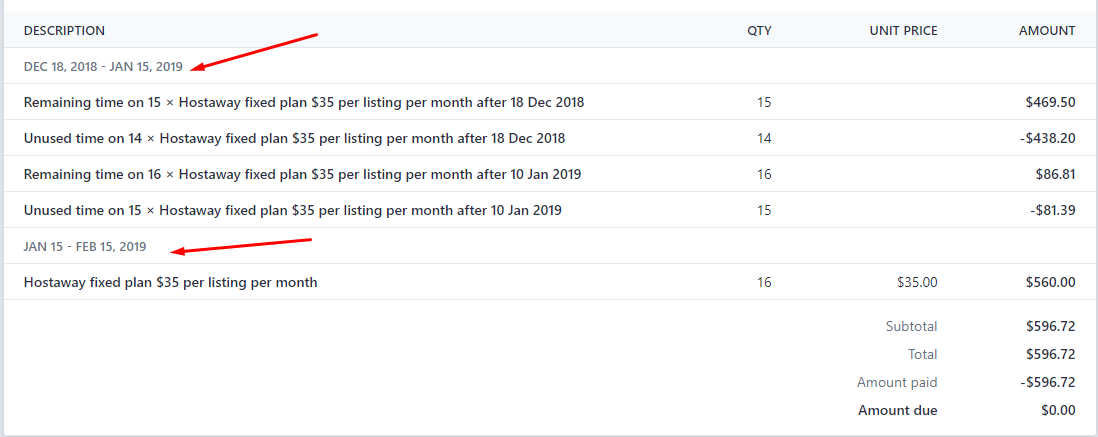The width and height of the screenshot is (1098, 437).
Task: Click the AMOUNT column header
Action: [1047, 31]
